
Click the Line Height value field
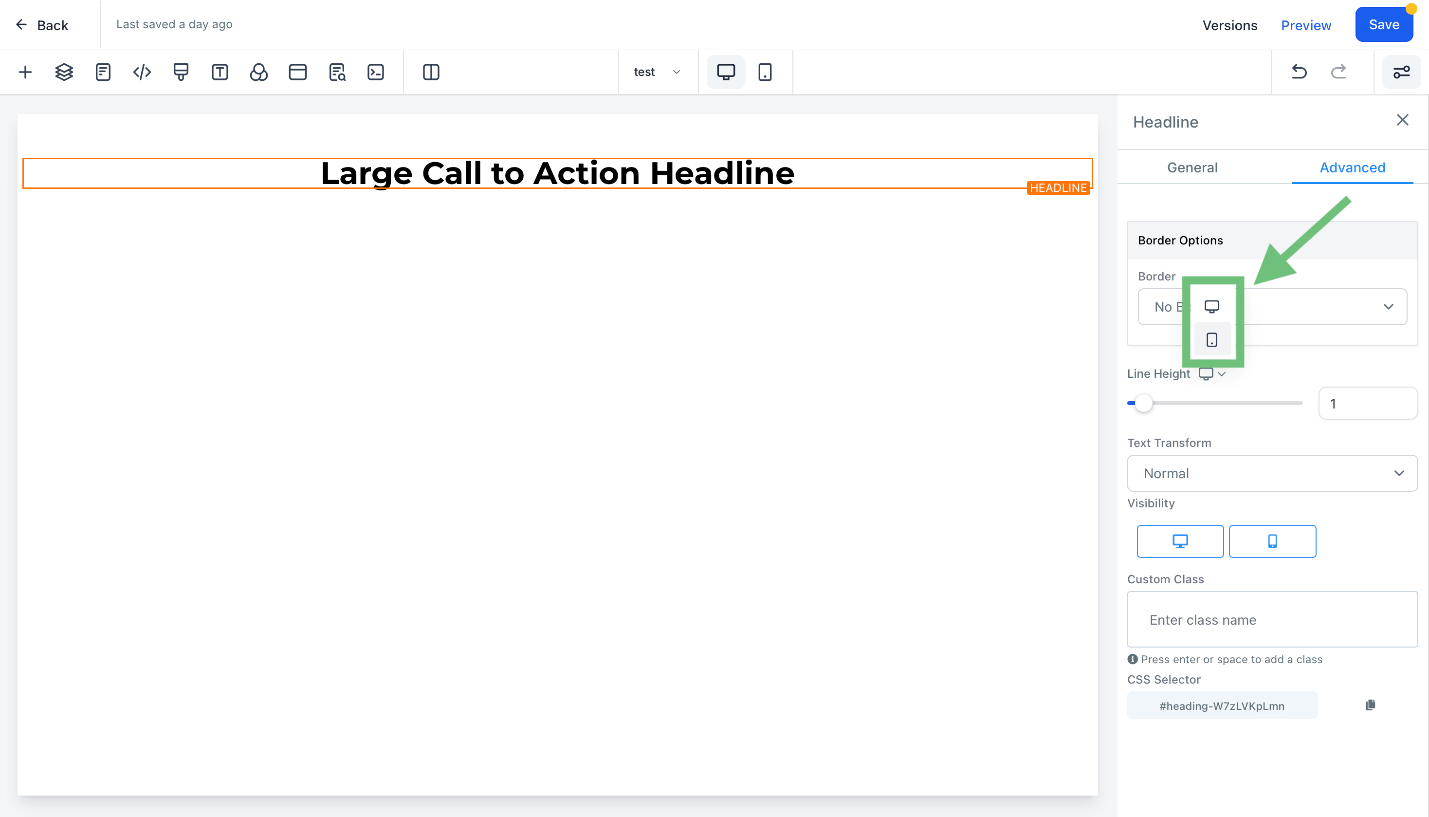click(1368, 403)
